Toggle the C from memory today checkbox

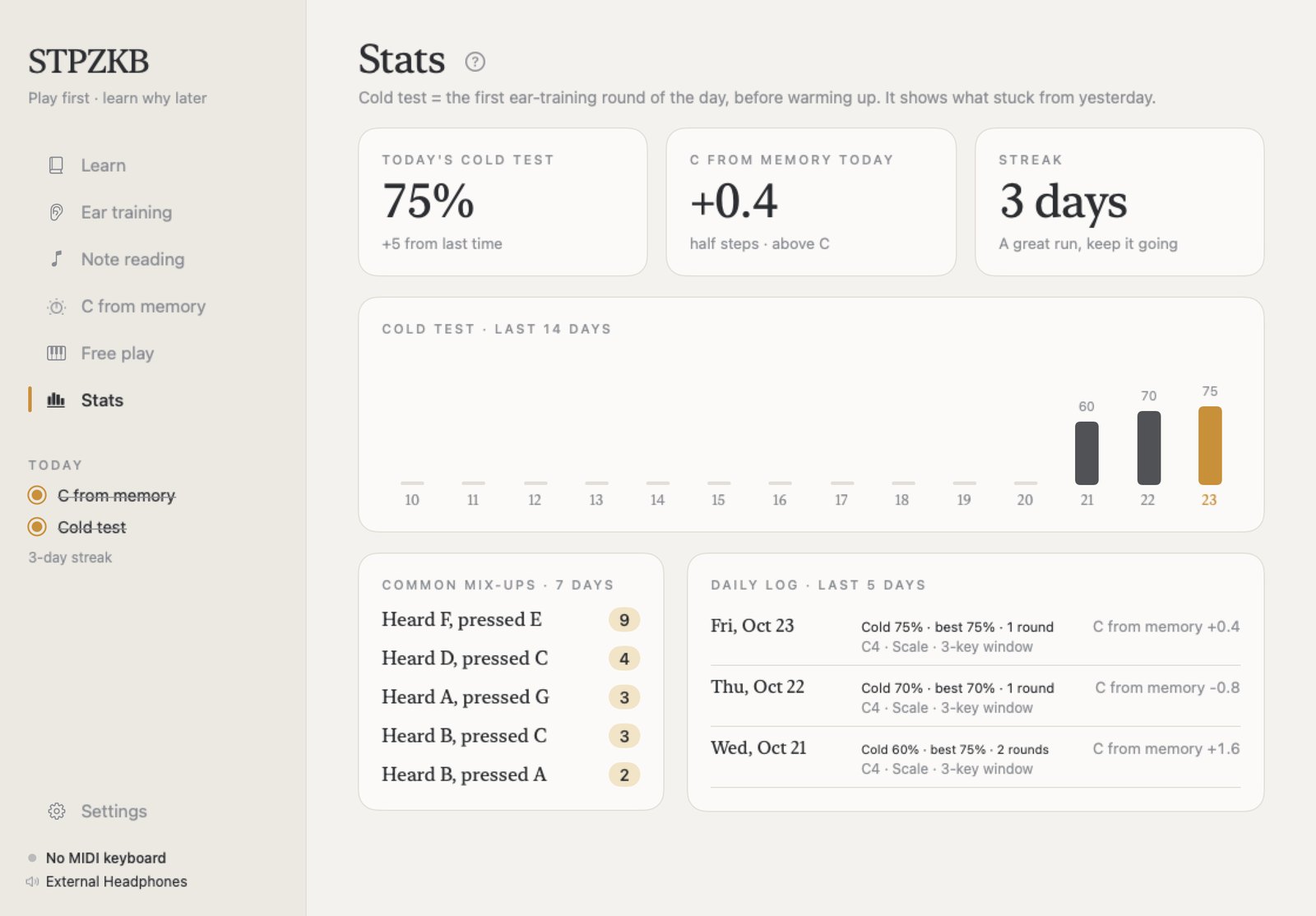[37, 495]
